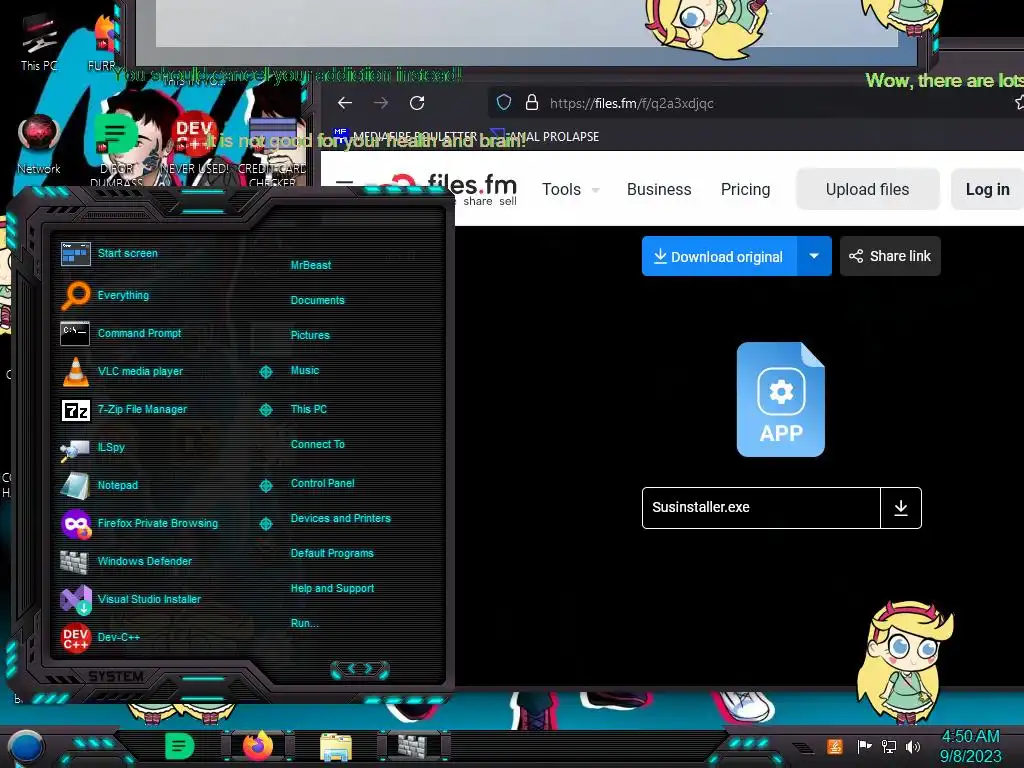Viewport: 1024px width, 768px height.
Task: Open Business page link
Action: [x=659, y=189]
